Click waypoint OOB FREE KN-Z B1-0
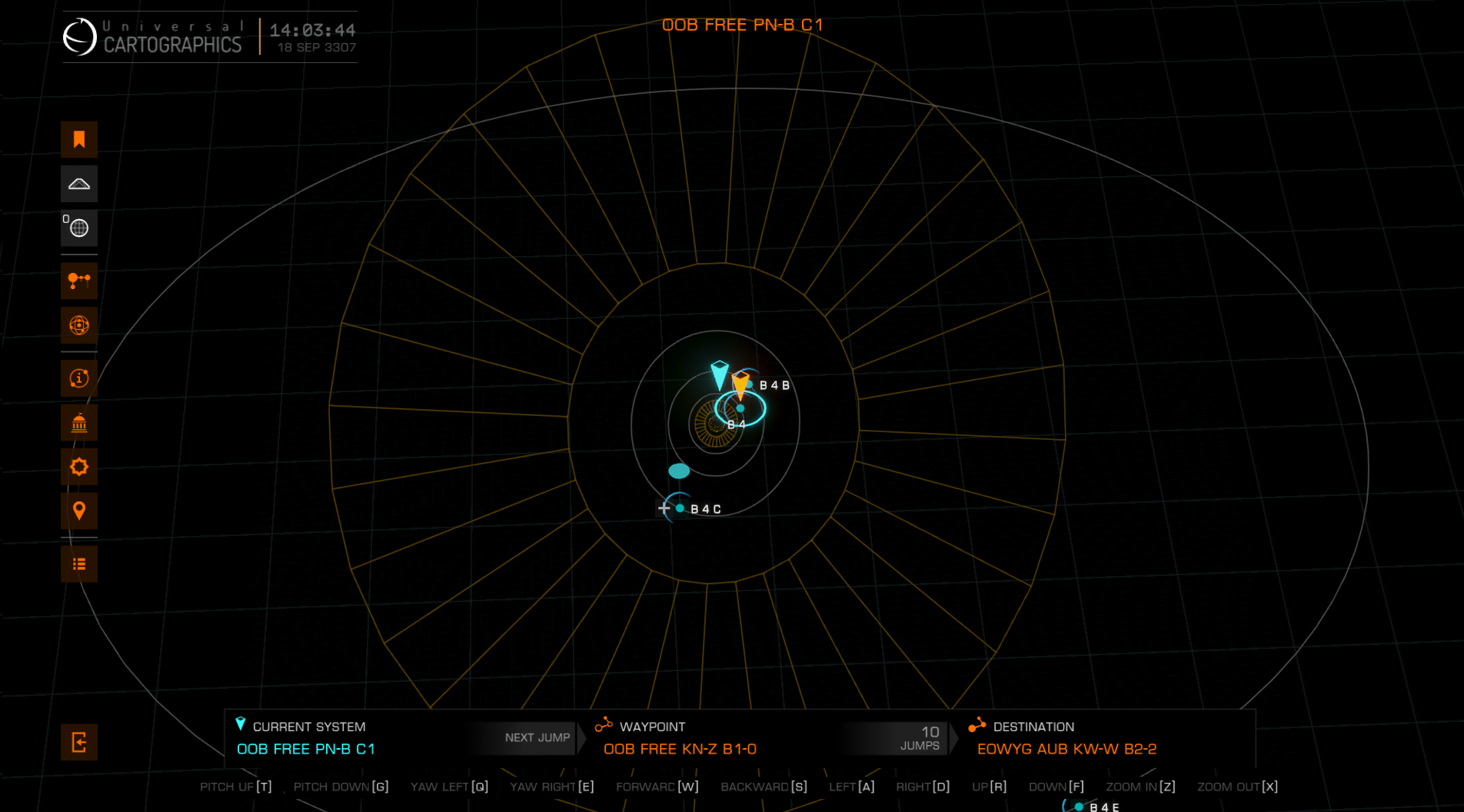This screenshot has width=1464, height=812. 680,749
